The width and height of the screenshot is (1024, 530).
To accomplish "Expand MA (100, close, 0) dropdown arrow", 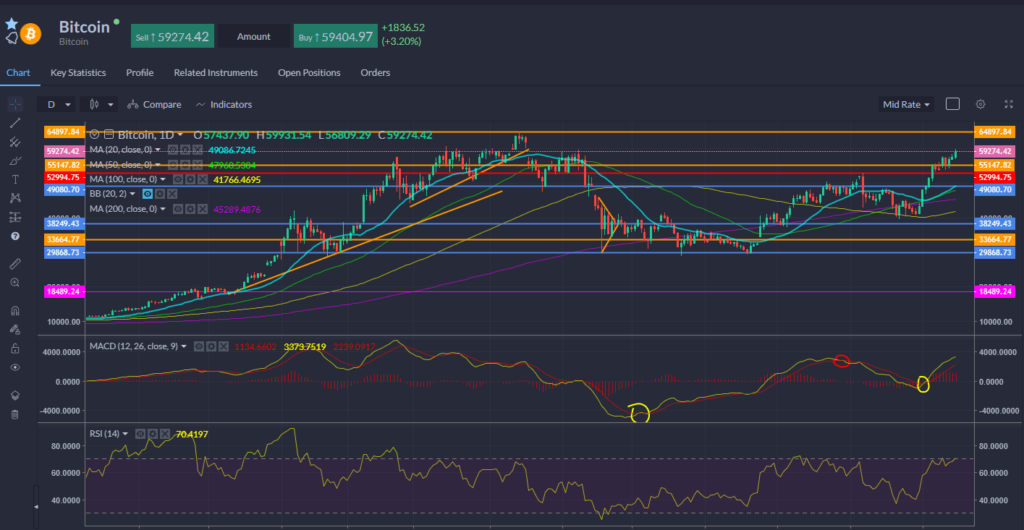I will point(163,179).
